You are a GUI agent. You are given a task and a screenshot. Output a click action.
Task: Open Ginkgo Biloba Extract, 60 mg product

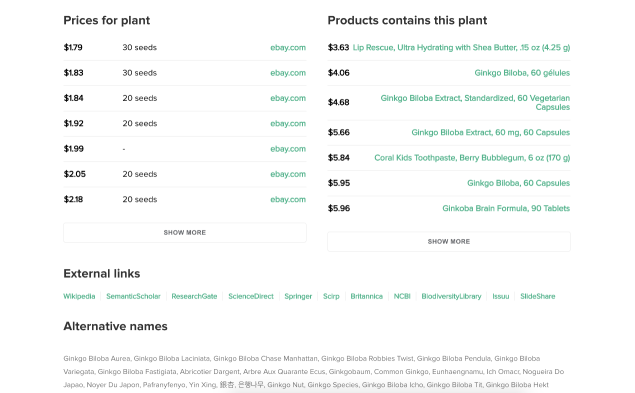click(x=490, y=132)
